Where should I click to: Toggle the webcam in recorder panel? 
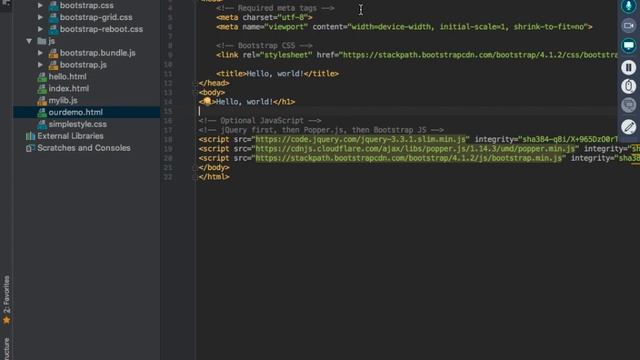click(629, 26)
